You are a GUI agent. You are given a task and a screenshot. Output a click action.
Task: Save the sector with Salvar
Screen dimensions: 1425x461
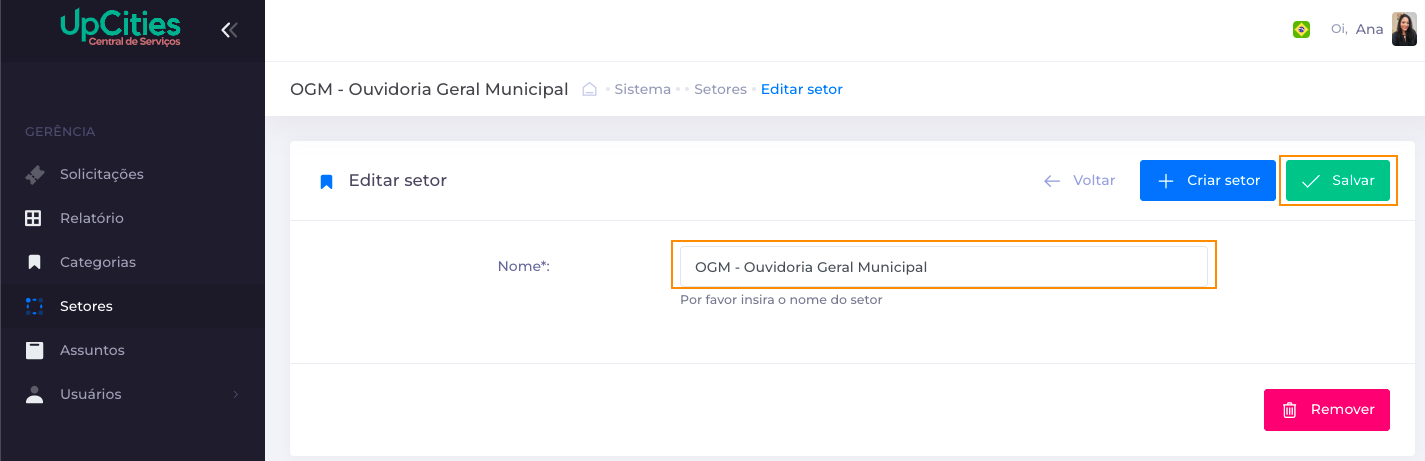click(1338, 181)
